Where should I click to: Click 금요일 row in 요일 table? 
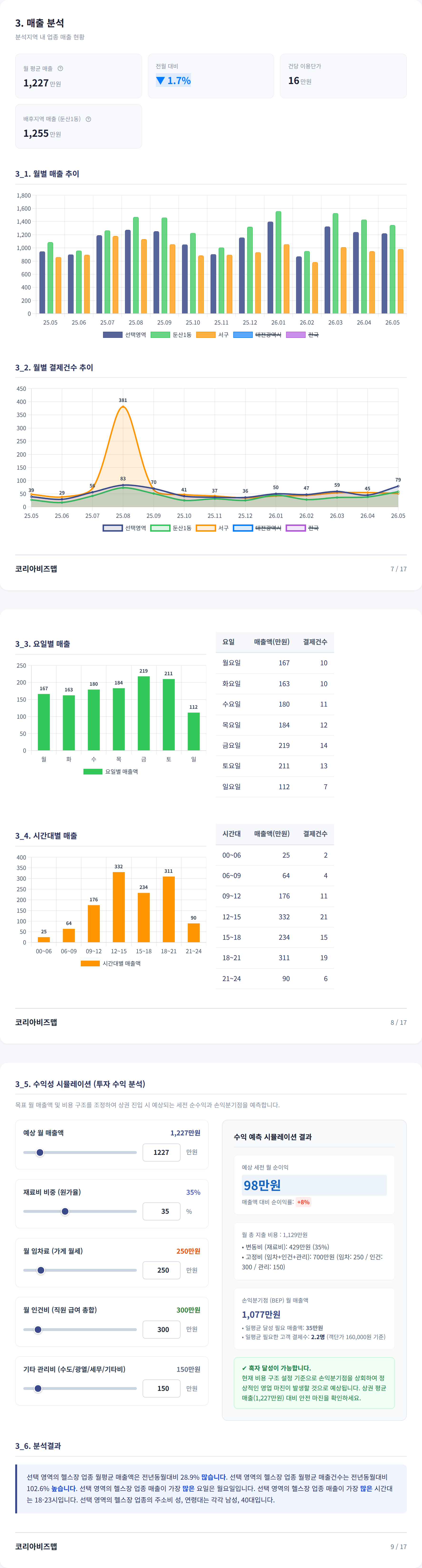(x=275, y=746)
